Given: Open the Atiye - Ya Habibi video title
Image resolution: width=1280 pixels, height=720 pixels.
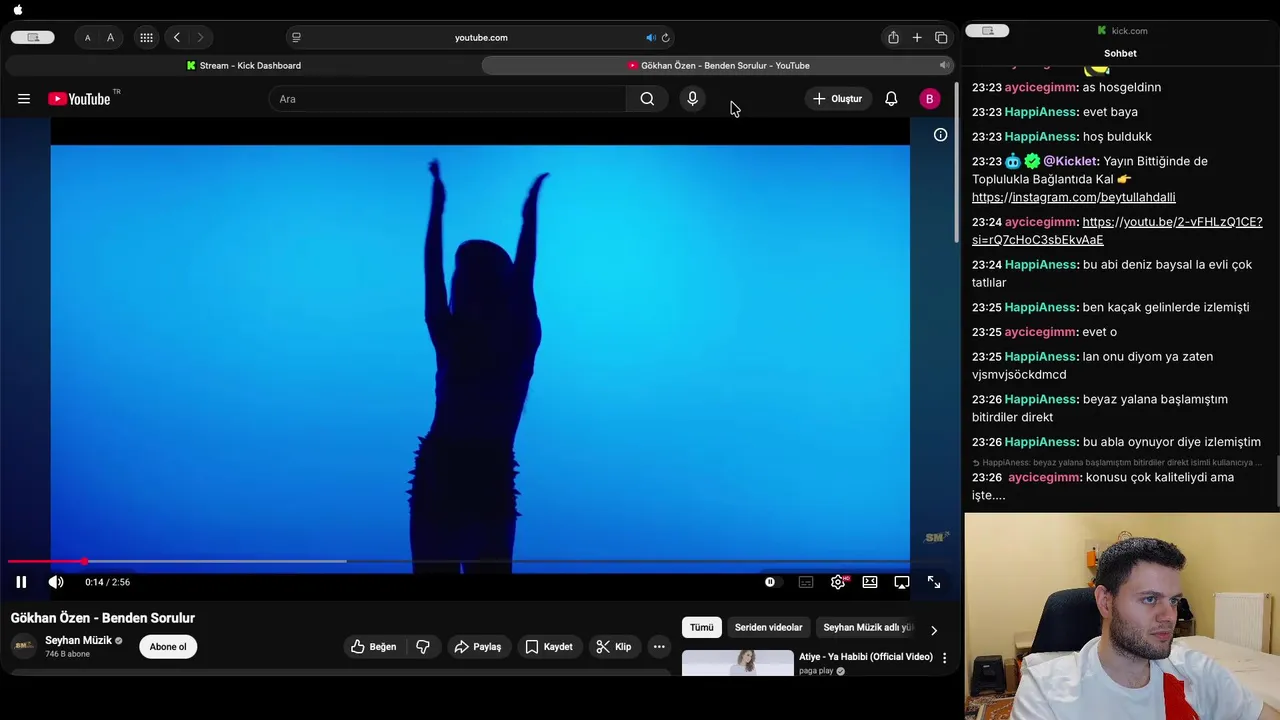Looking at the screenshot, I should [x=866, y=657].
